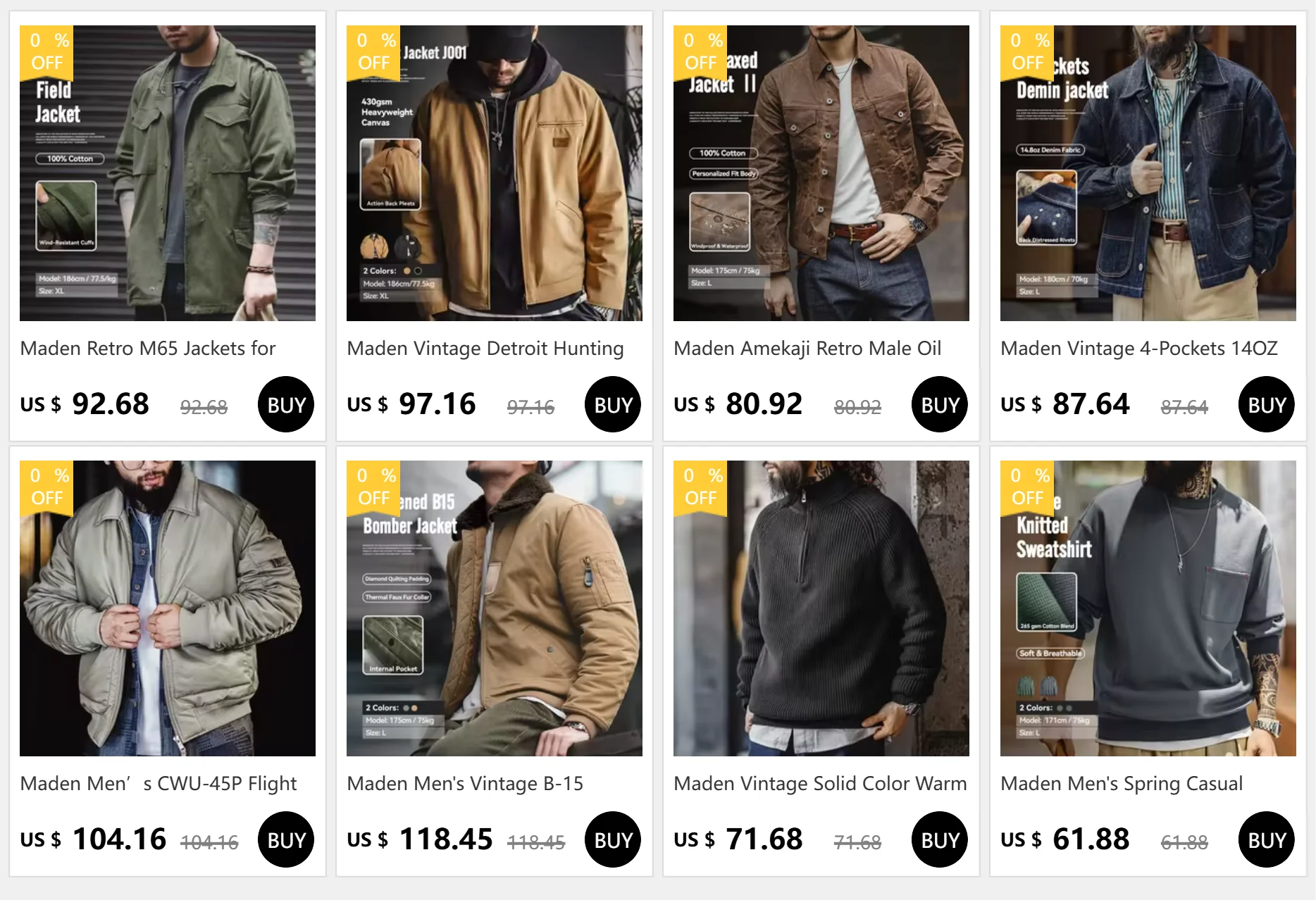Open the B15 Bomber Jacket product image
The image size is (1316, 900).
(495, 608)
